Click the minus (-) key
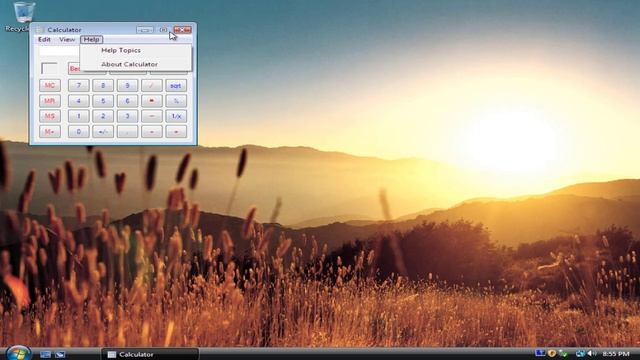The width and height of the screenshot is (640, 360). pyautogui.click(x=151, y=116)
